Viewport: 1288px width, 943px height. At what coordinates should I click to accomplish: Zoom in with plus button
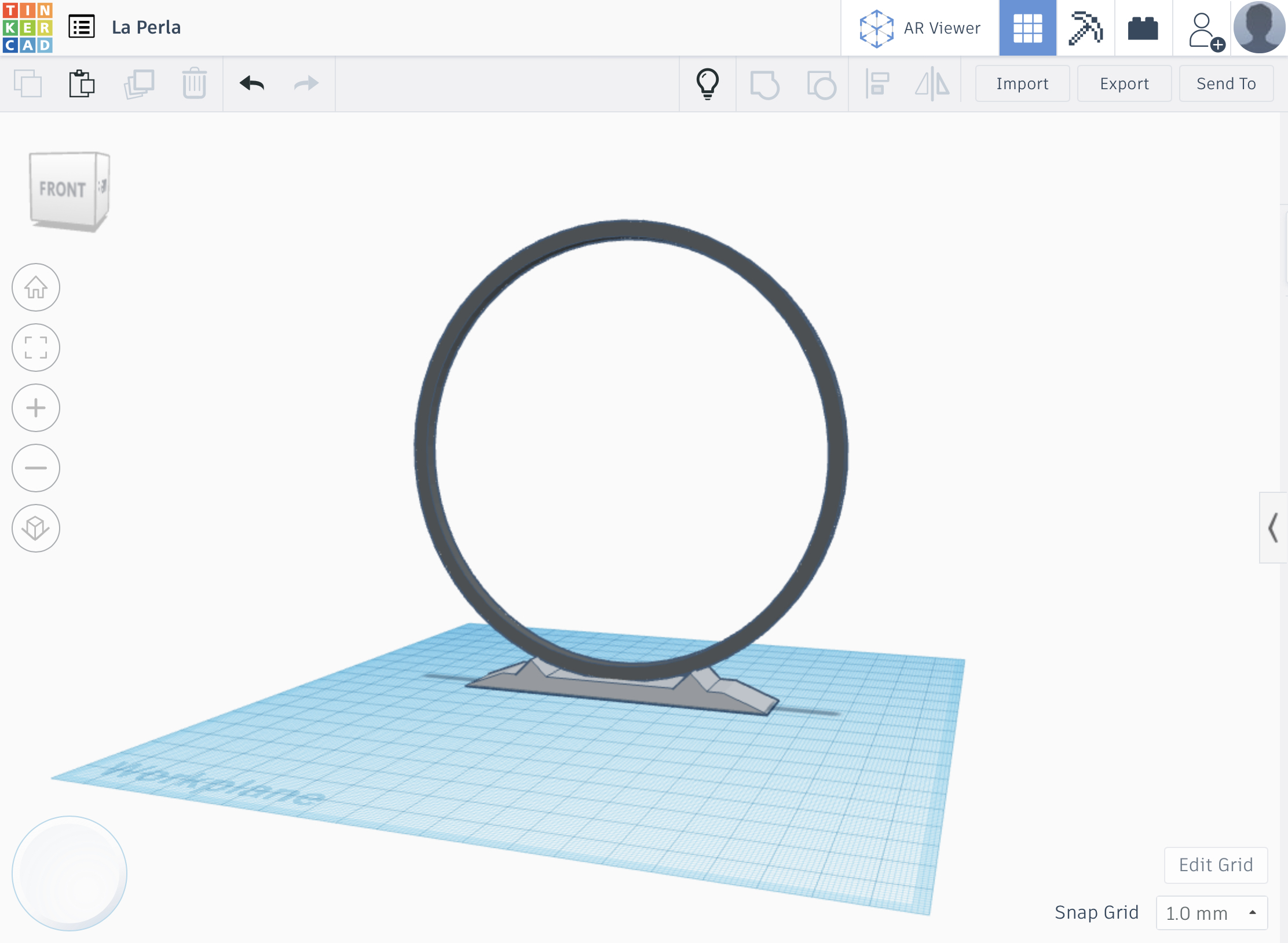(36, 408)
